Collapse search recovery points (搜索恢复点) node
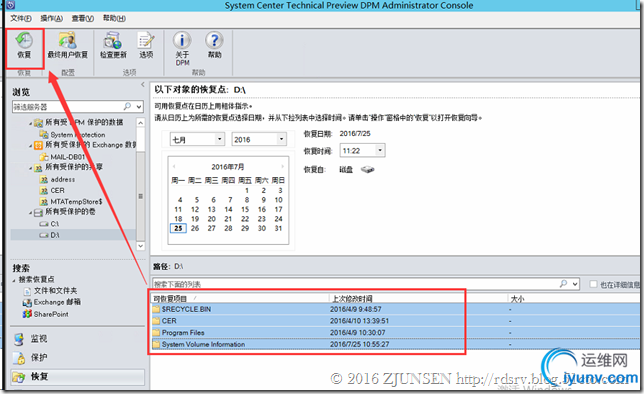The image size is (644, 394). [14, 280]
